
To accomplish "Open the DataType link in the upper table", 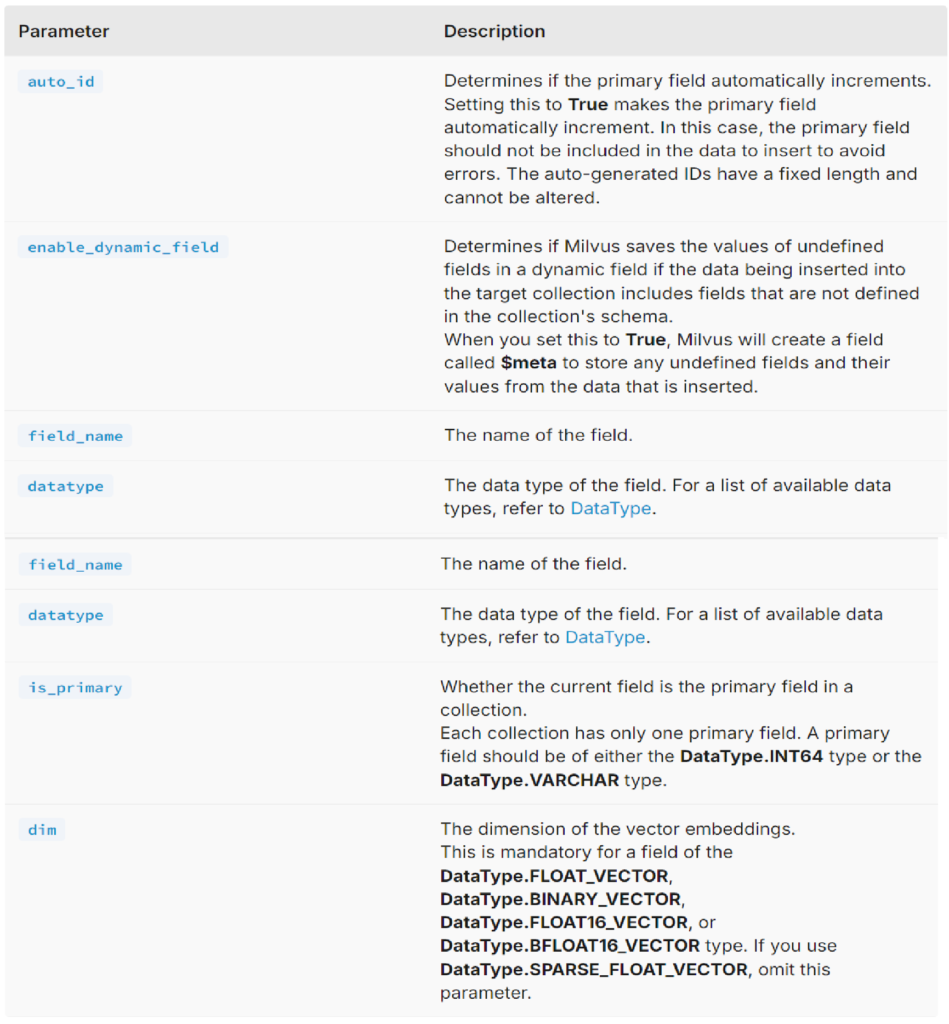I will [610, 508].
